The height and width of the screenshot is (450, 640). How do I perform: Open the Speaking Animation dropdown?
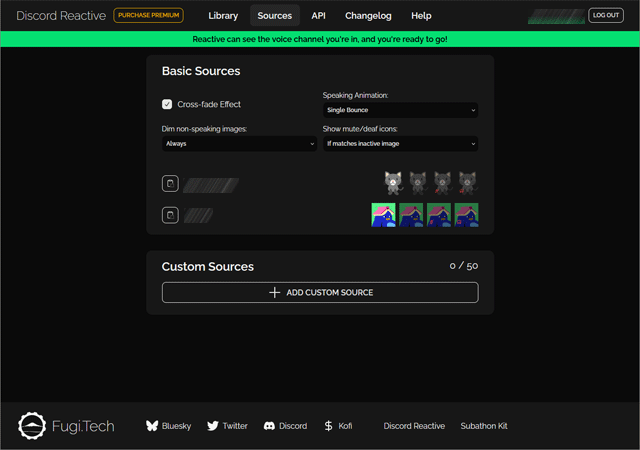coord(400,110)
